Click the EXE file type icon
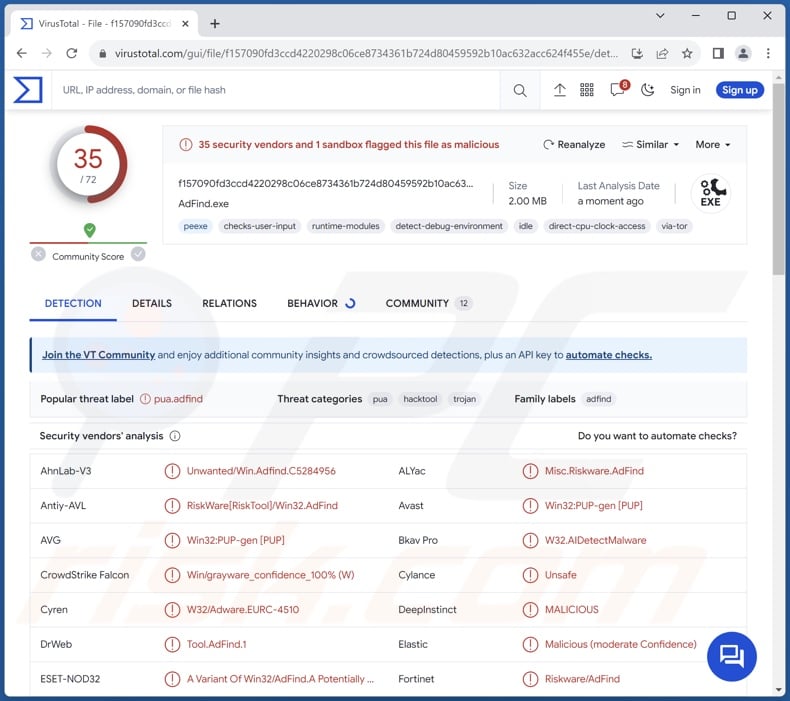 [x=711, y=194]
